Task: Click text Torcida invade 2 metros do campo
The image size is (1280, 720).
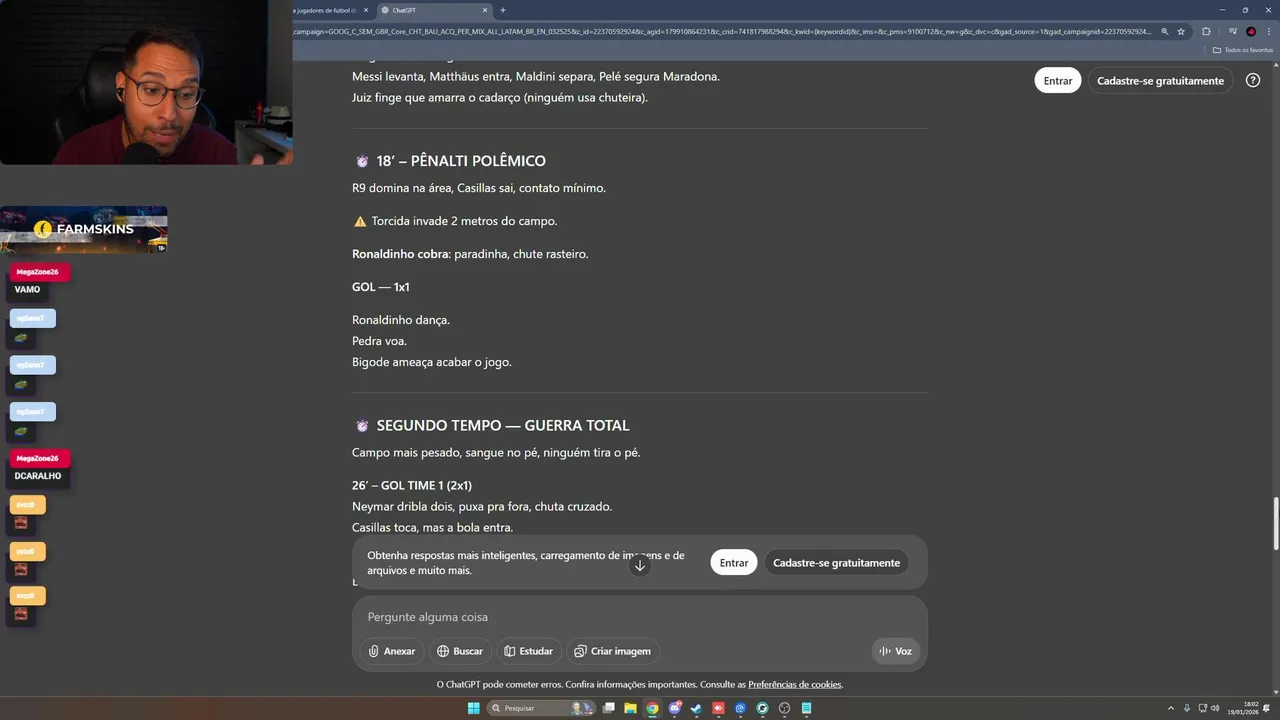Action: 464,221
